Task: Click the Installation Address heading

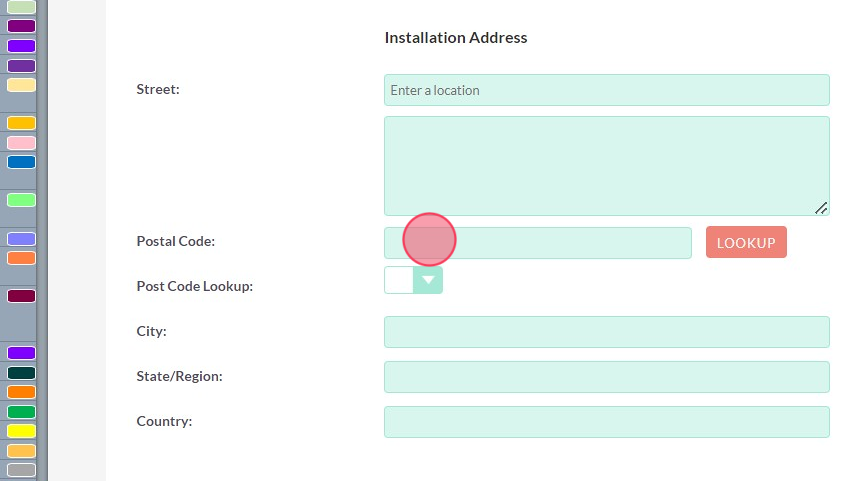Action: click(455, 38)
